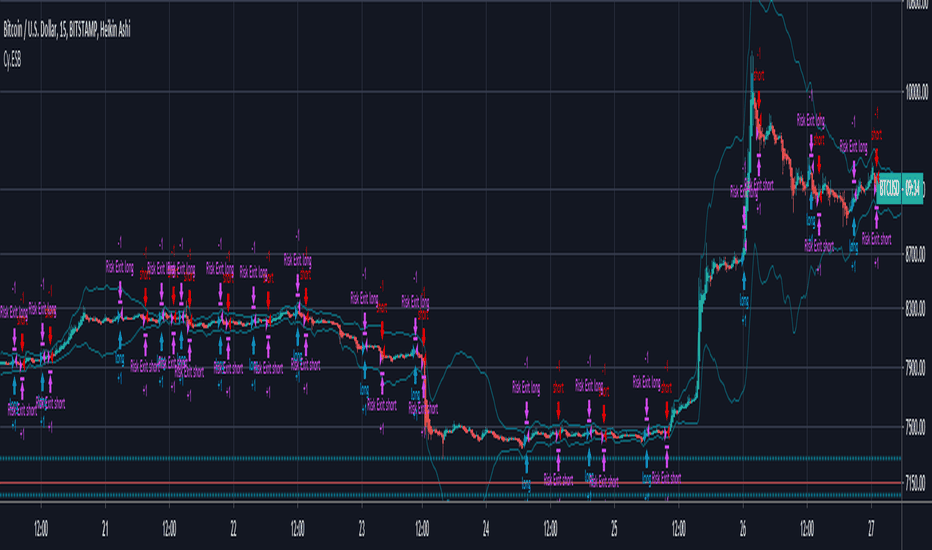The width and height of the screenshot is (932, 550).
Task: Click the 8700.00 price axis label
Action: [916, 254]
